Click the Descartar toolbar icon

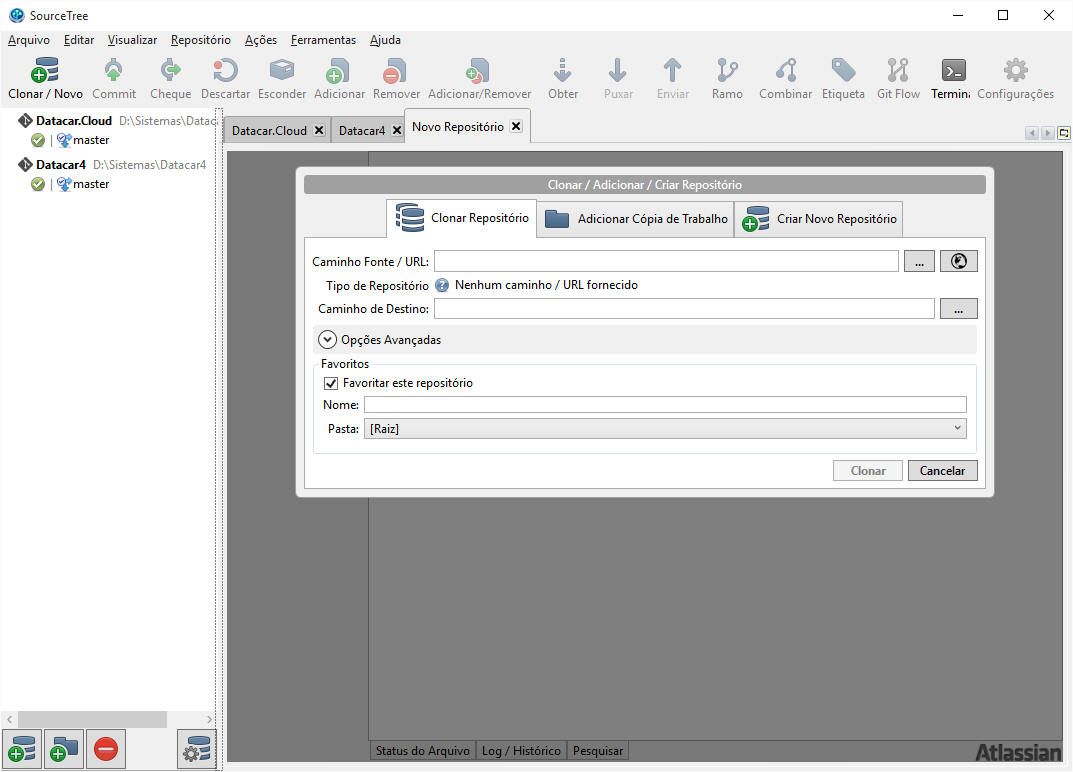[x=225, y=70]
